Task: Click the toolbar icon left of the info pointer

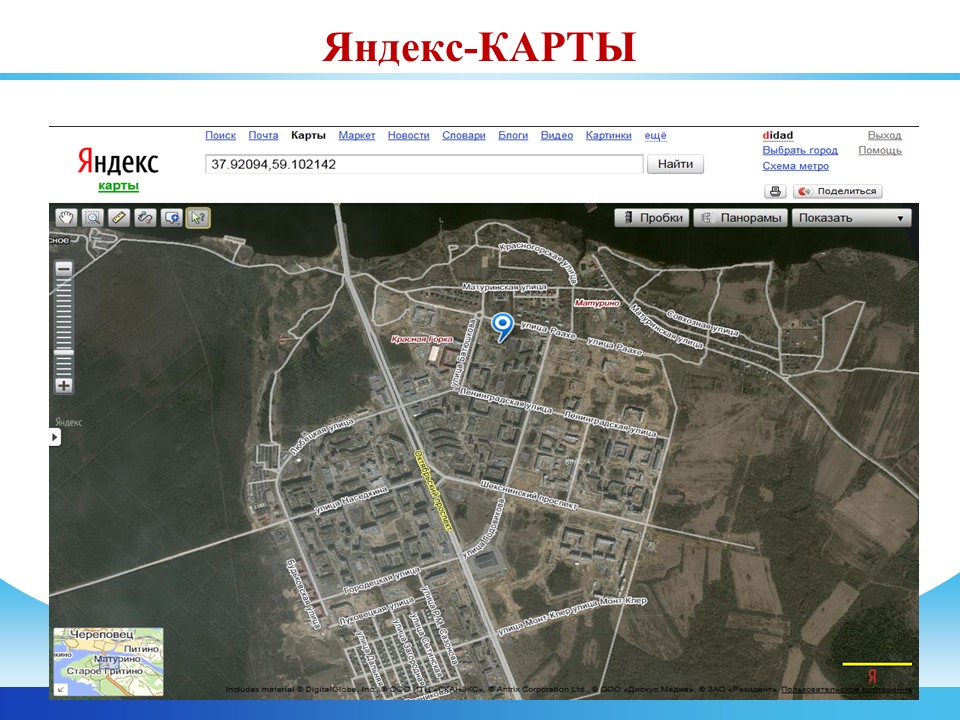Action: (171, 218)
